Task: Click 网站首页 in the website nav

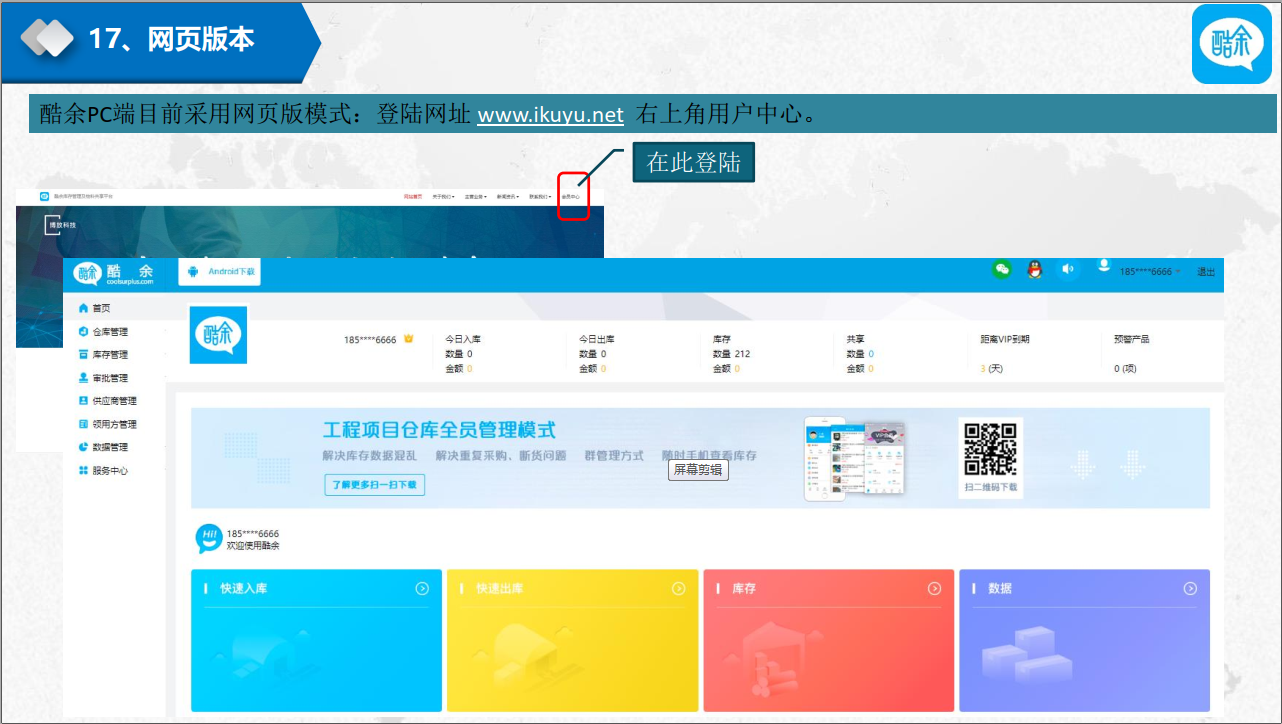Action: pyautogui.click(x=413, y=197)
